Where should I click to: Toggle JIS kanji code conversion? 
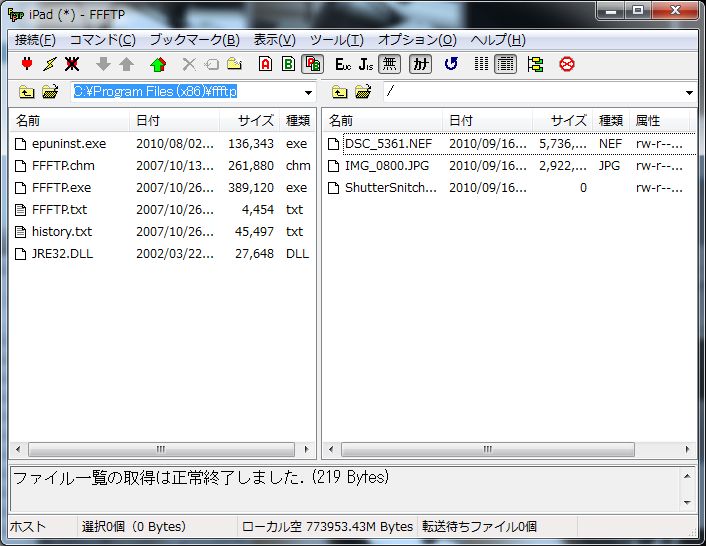[x=366, y=64]
